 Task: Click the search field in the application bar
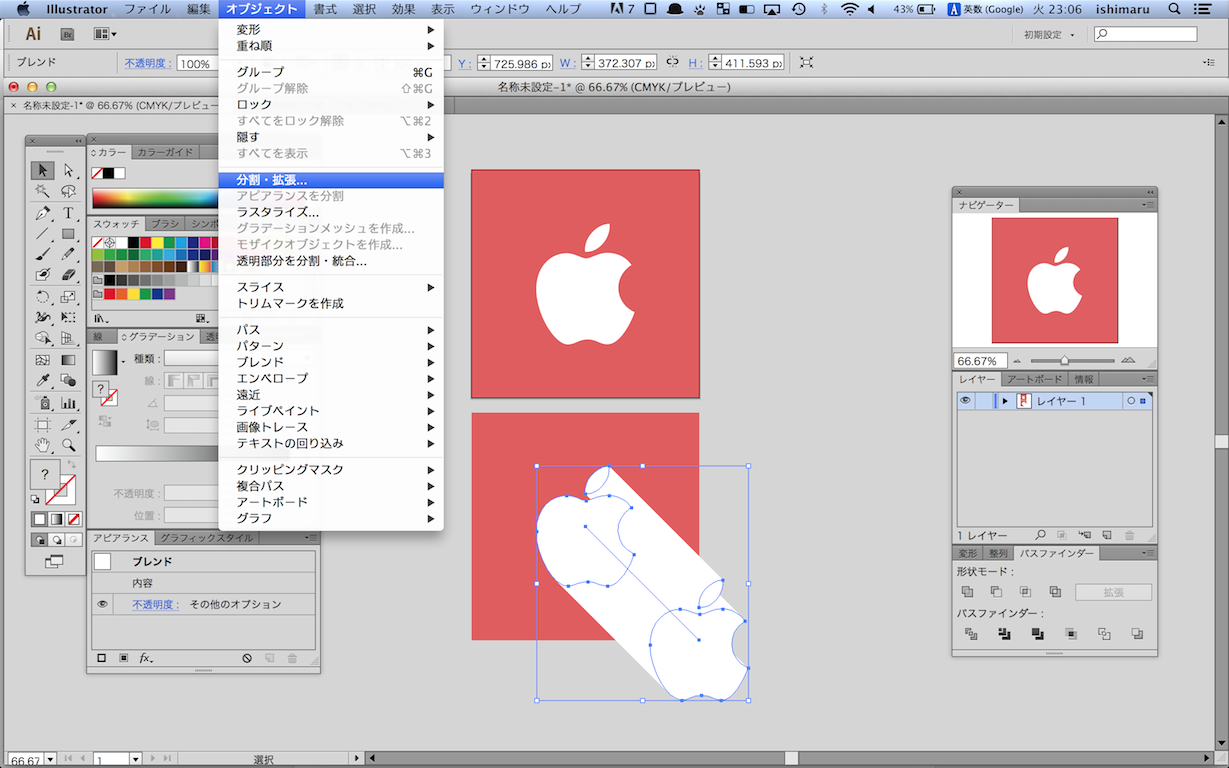[1145, 34]
